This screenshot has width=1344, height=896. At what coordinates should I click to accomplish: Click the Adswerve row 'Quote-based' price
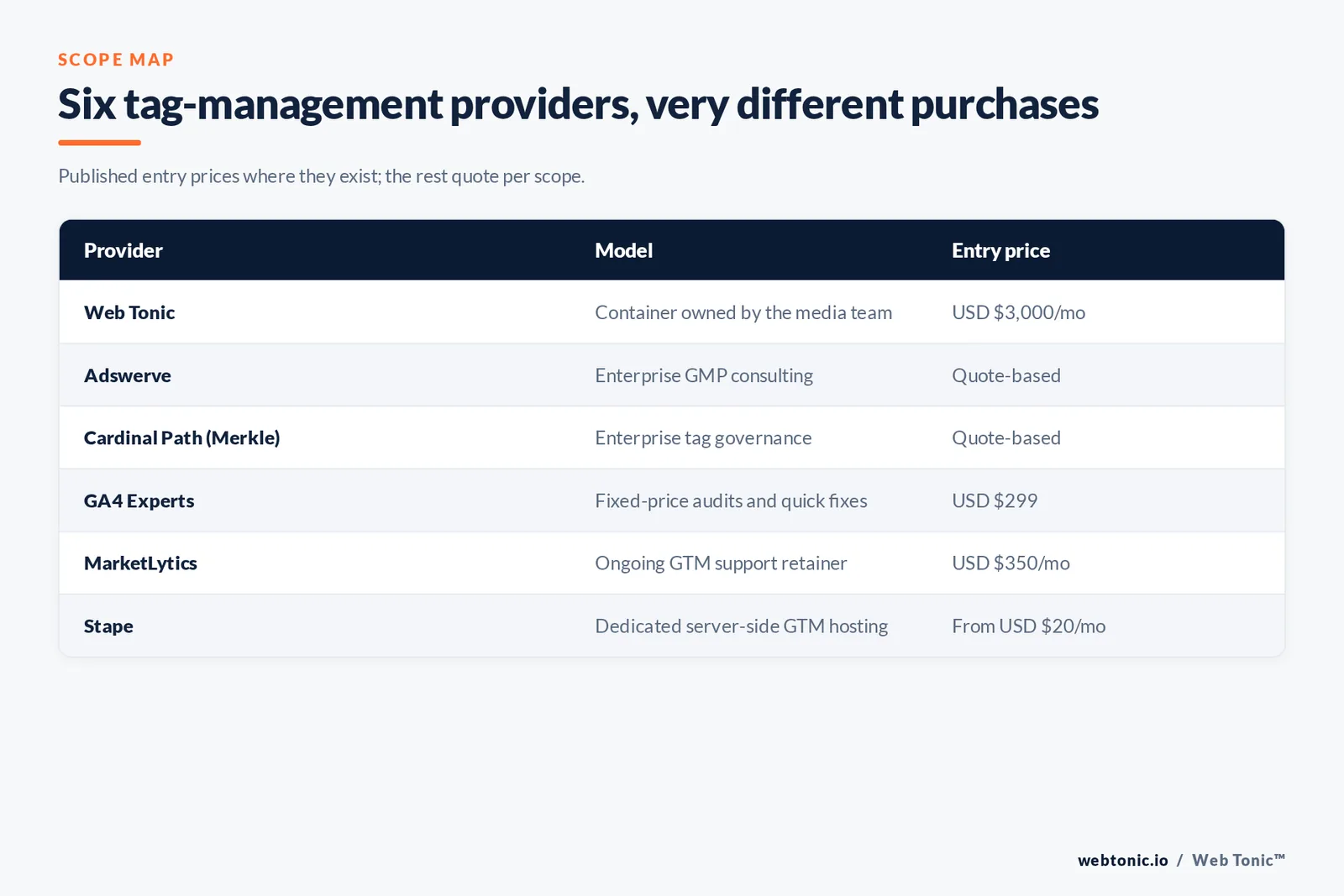pos(1006,375)
